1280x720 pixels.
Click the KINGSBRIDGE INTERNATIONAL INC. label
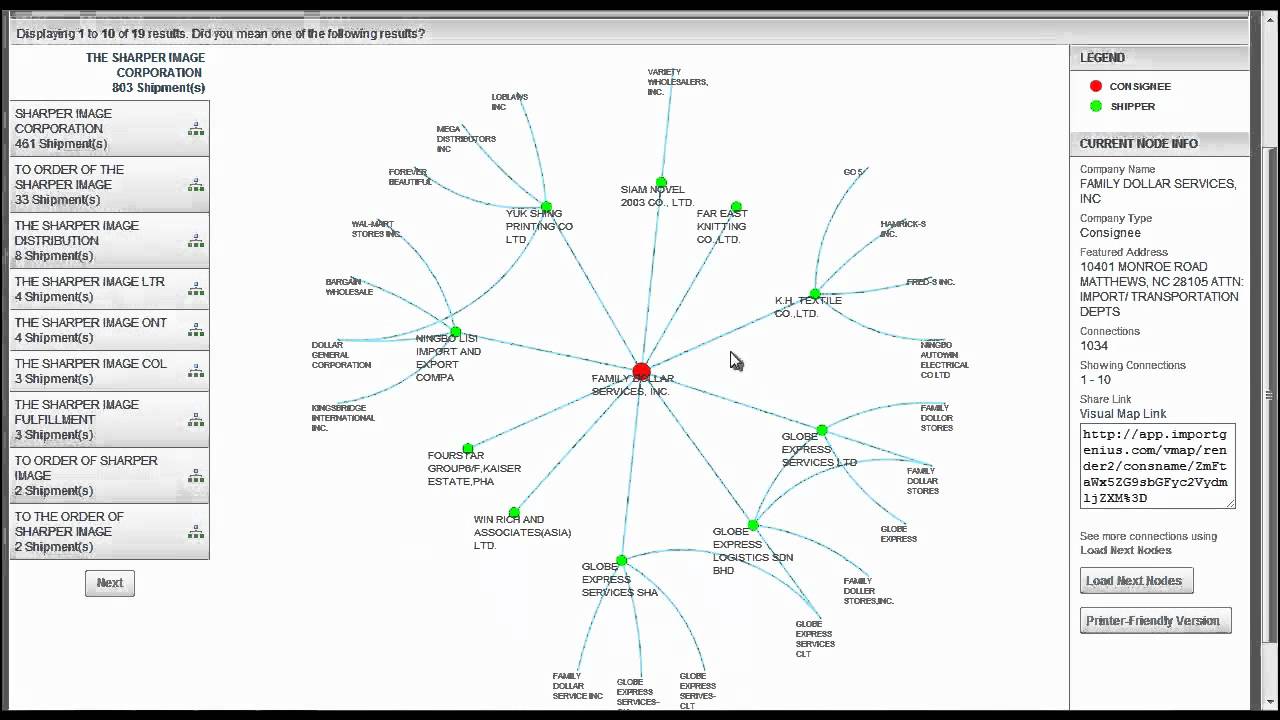click(x=343, y=418)
